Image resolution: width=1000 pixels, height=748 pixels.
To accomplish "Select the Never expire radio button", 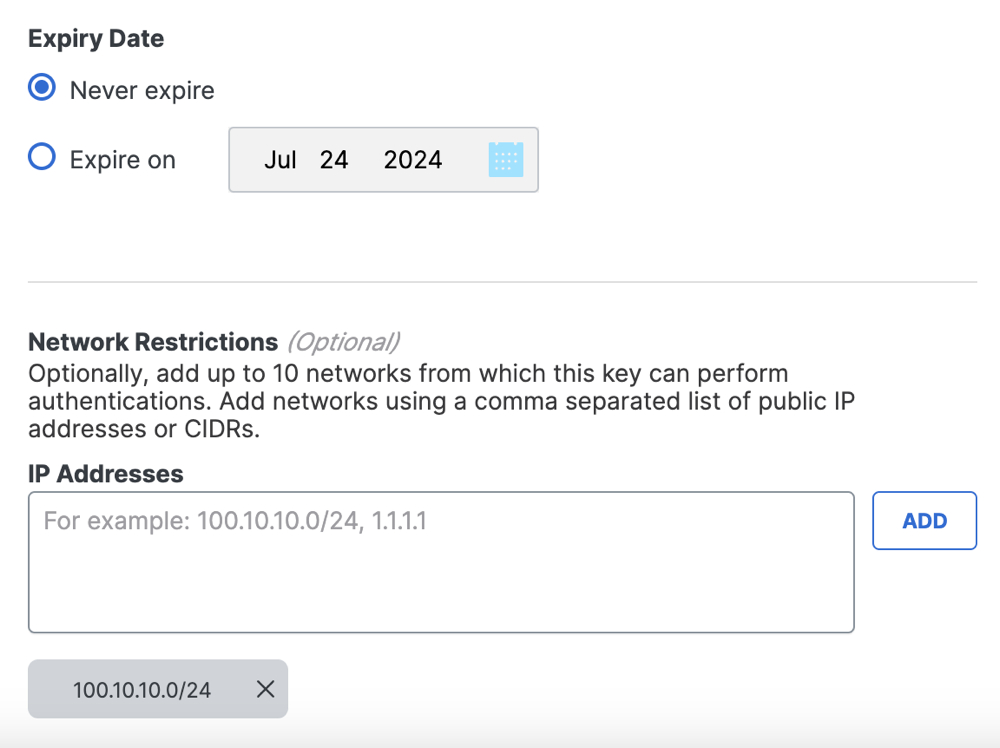I will [x=42, y=87].
